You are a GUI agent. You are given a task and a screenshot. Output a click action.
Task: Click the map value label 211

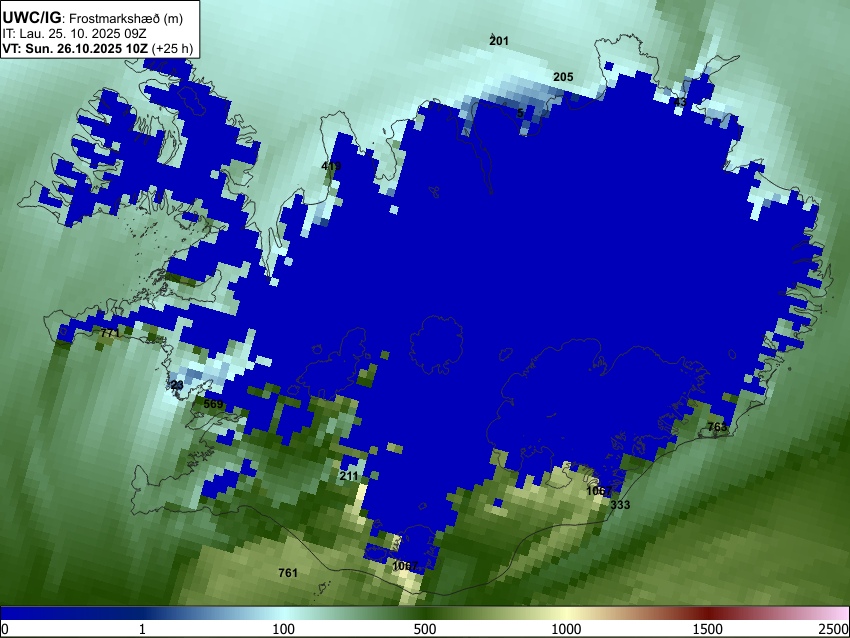[x=349, y=476]
